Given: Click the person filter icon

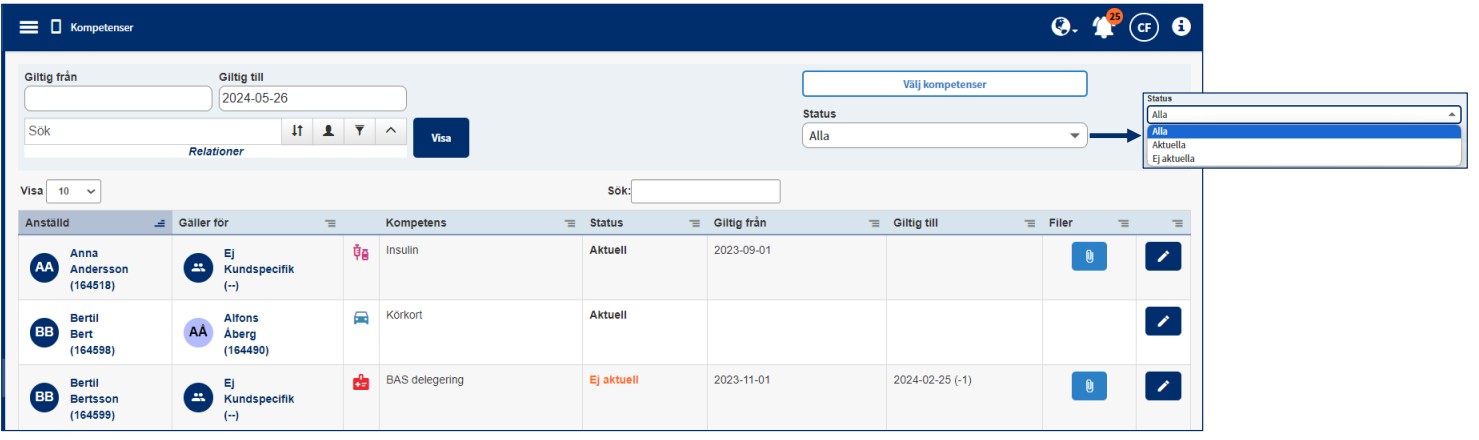Looking at the screenshot, I should tap(328, 131).
